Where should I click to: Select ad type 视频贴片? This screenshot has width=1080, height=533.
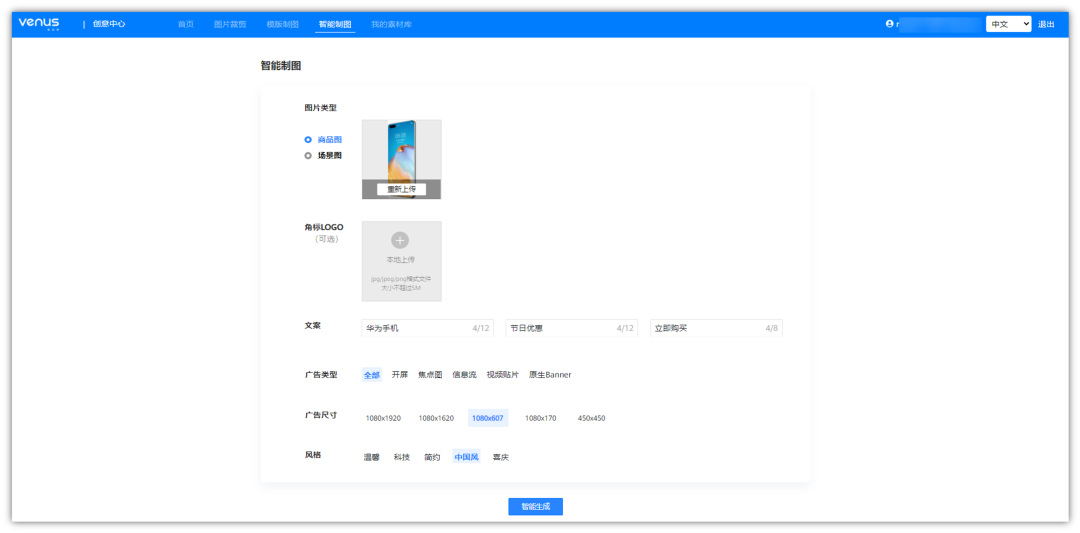tap(503, 375)
